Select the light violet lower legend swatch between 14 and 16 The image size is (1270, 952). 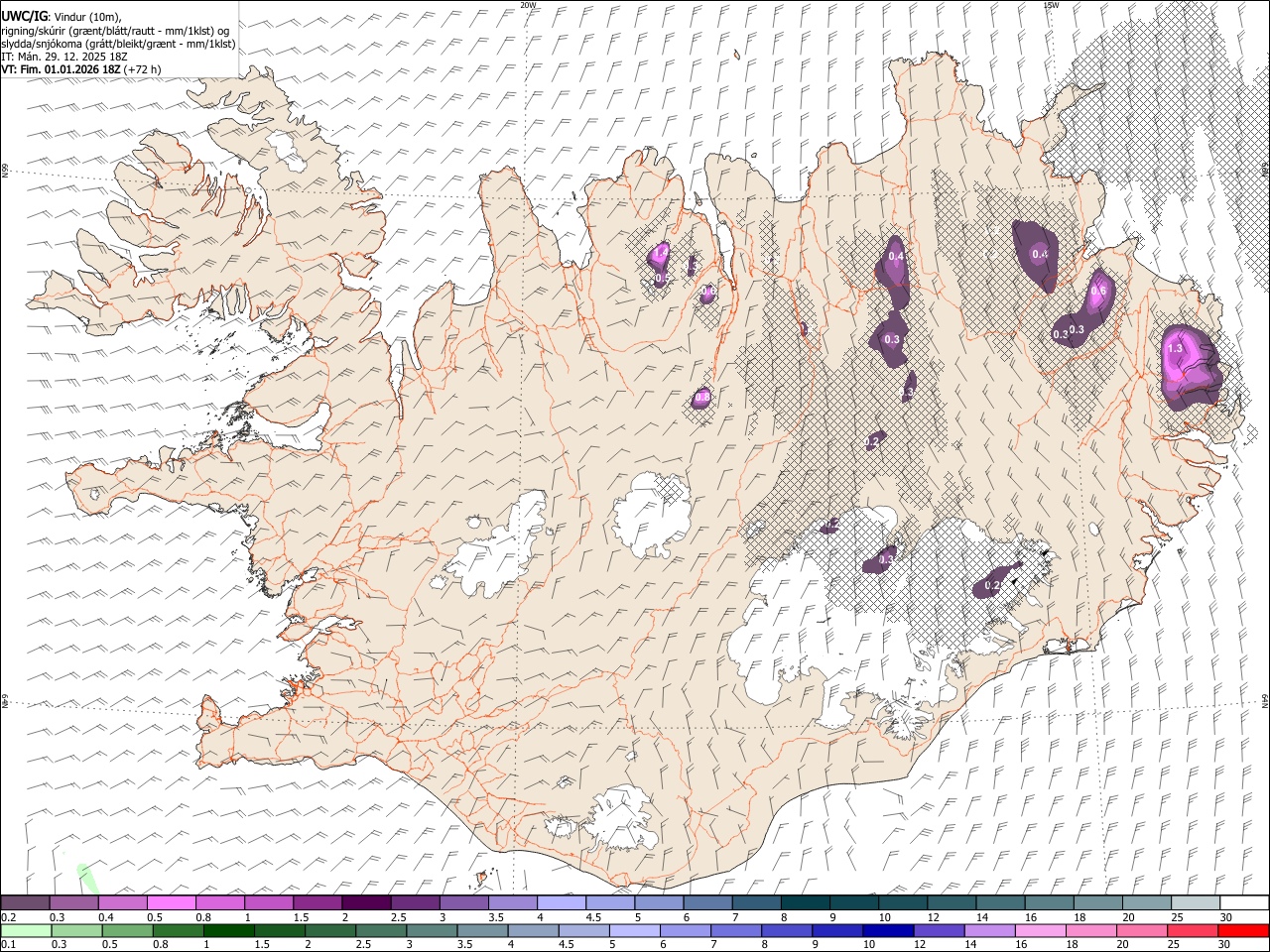tap(989, 931)
